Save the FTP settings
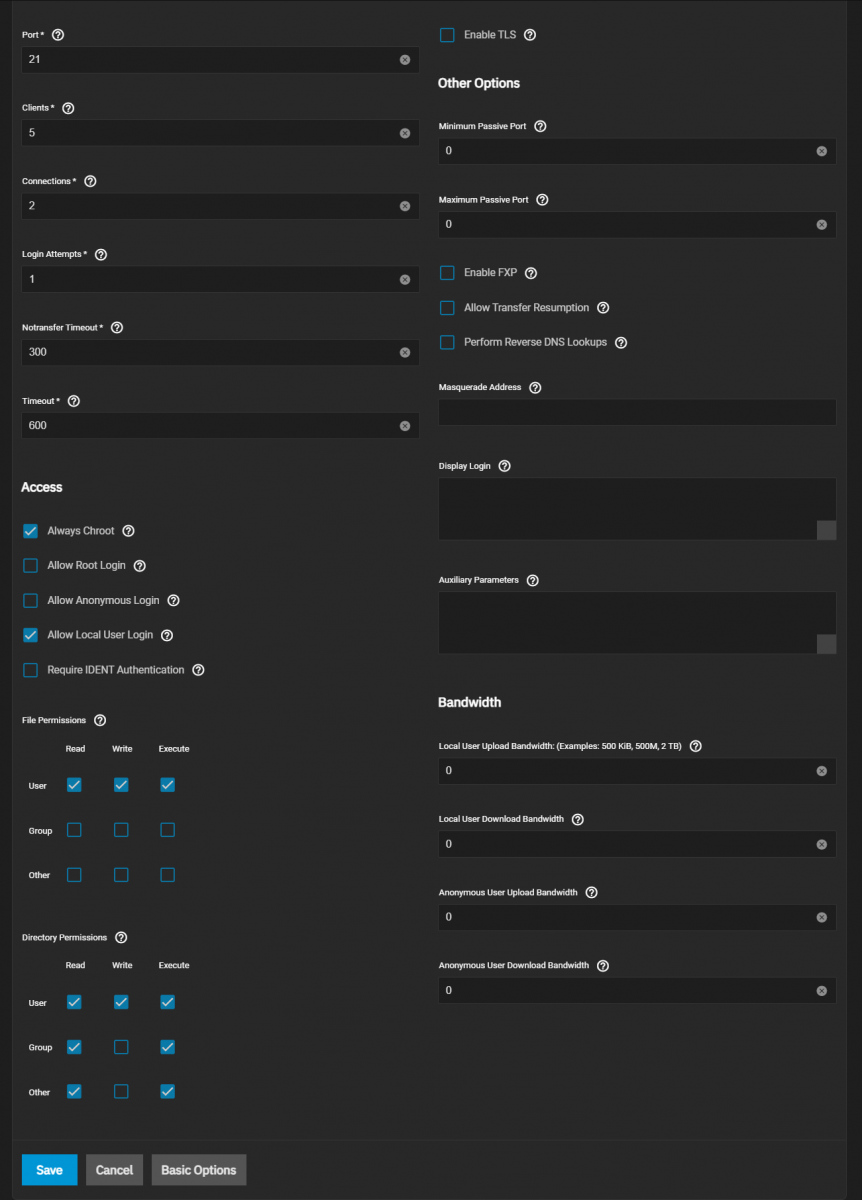The width and height of the screenshot is (862, 1200). coord(49,1170)
